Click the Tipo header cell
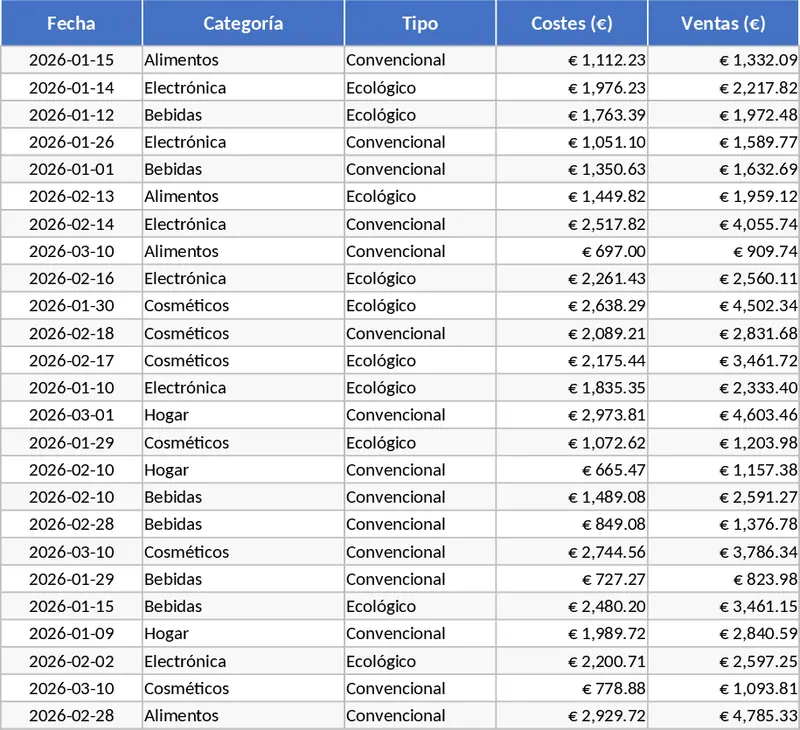The width and height of the screenshot is (800, 730). coord(420,23)
